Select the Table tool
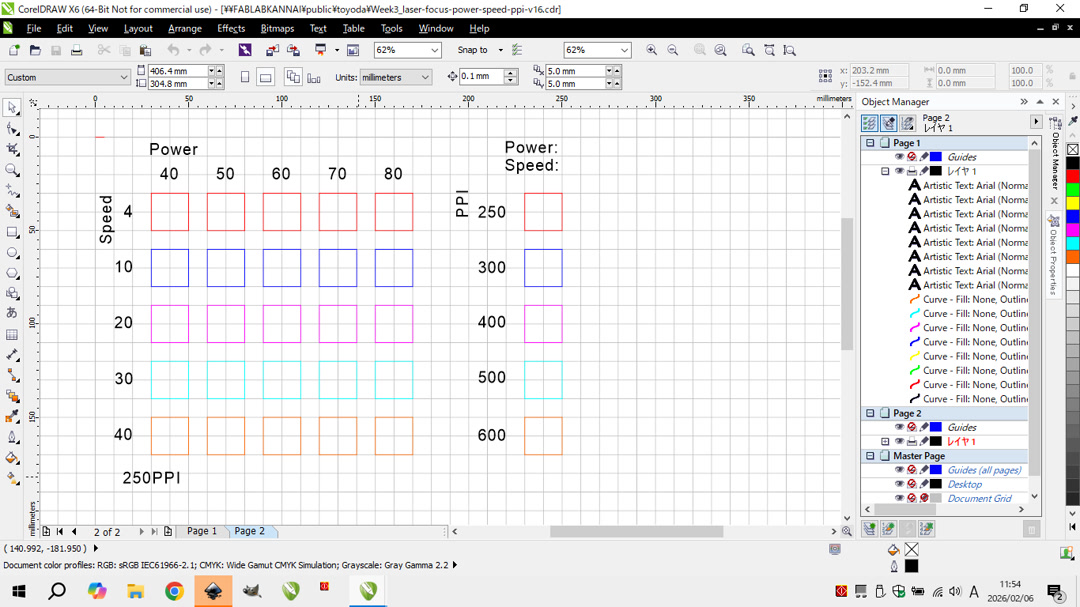Screen dimensions: 1080x607 pos(12,336)
